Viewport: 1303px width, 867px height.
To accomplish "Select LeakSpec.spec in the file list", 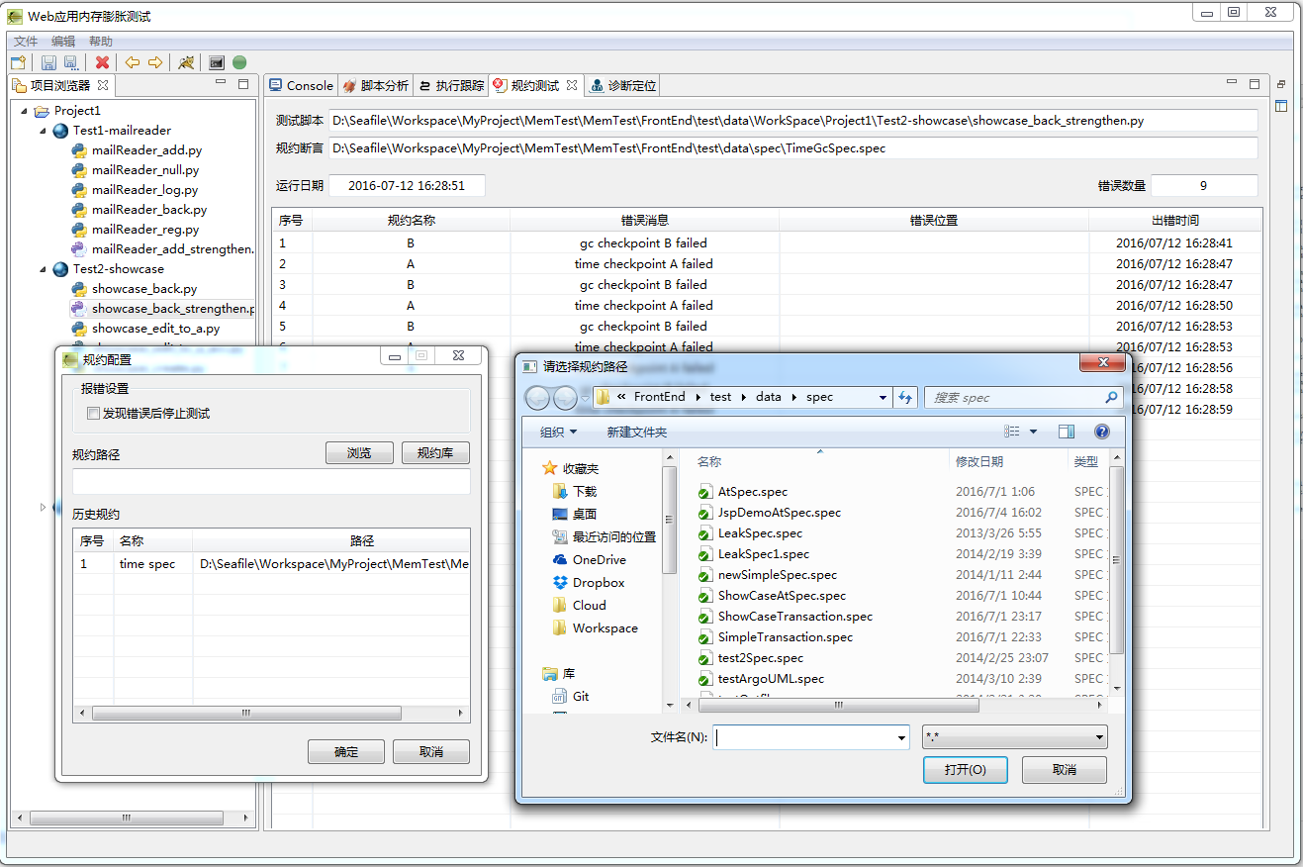I will coord(760,533).
